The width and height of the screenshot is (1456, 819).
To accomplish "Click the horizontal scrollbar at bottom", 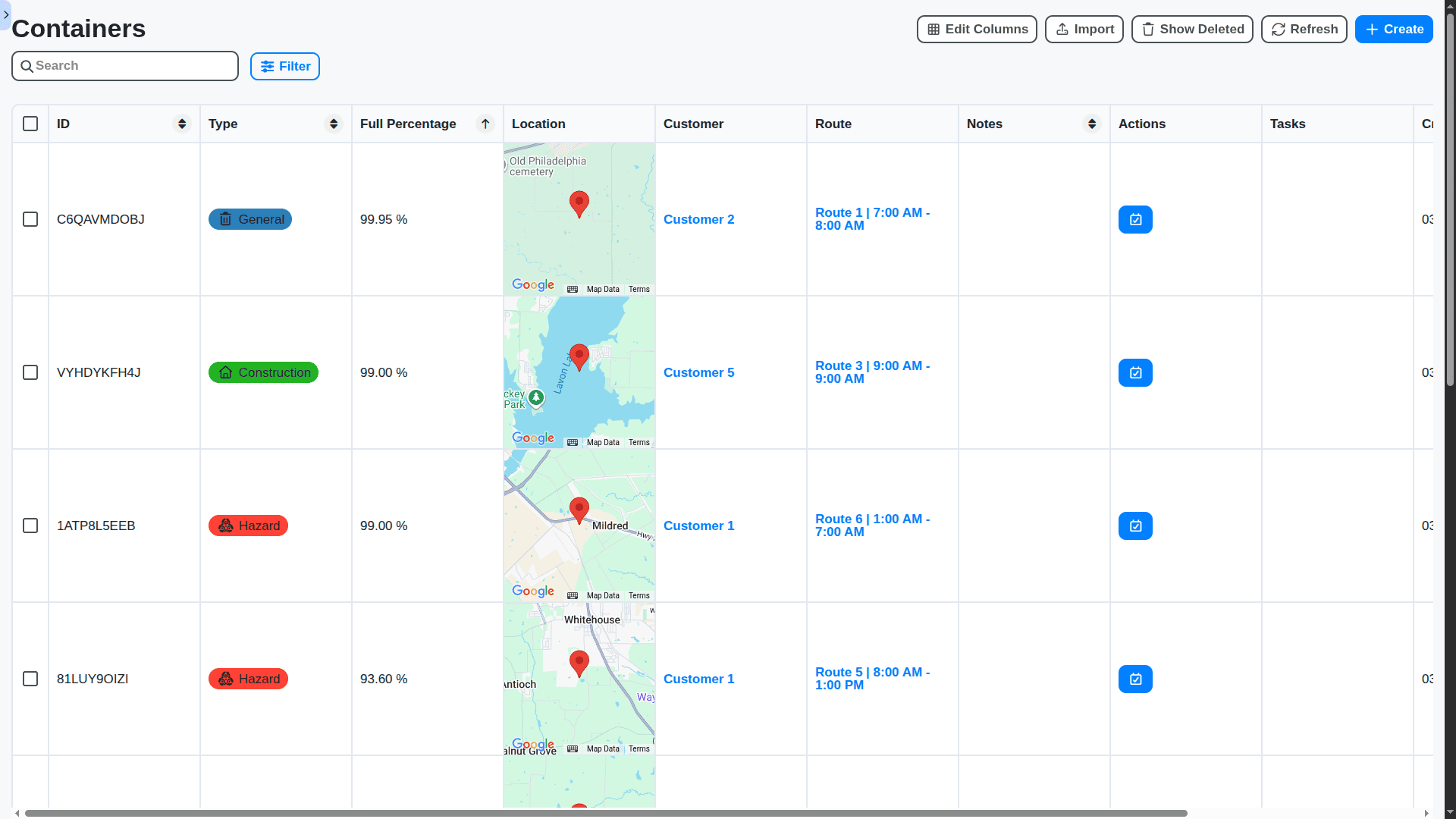I will click(607, 813).
